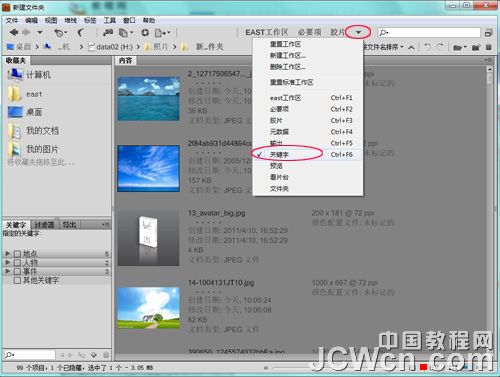Viewport: 500px width, 377px height.
Task: Rotate clockwise using toolbar icon
Action: pos(440,47)
